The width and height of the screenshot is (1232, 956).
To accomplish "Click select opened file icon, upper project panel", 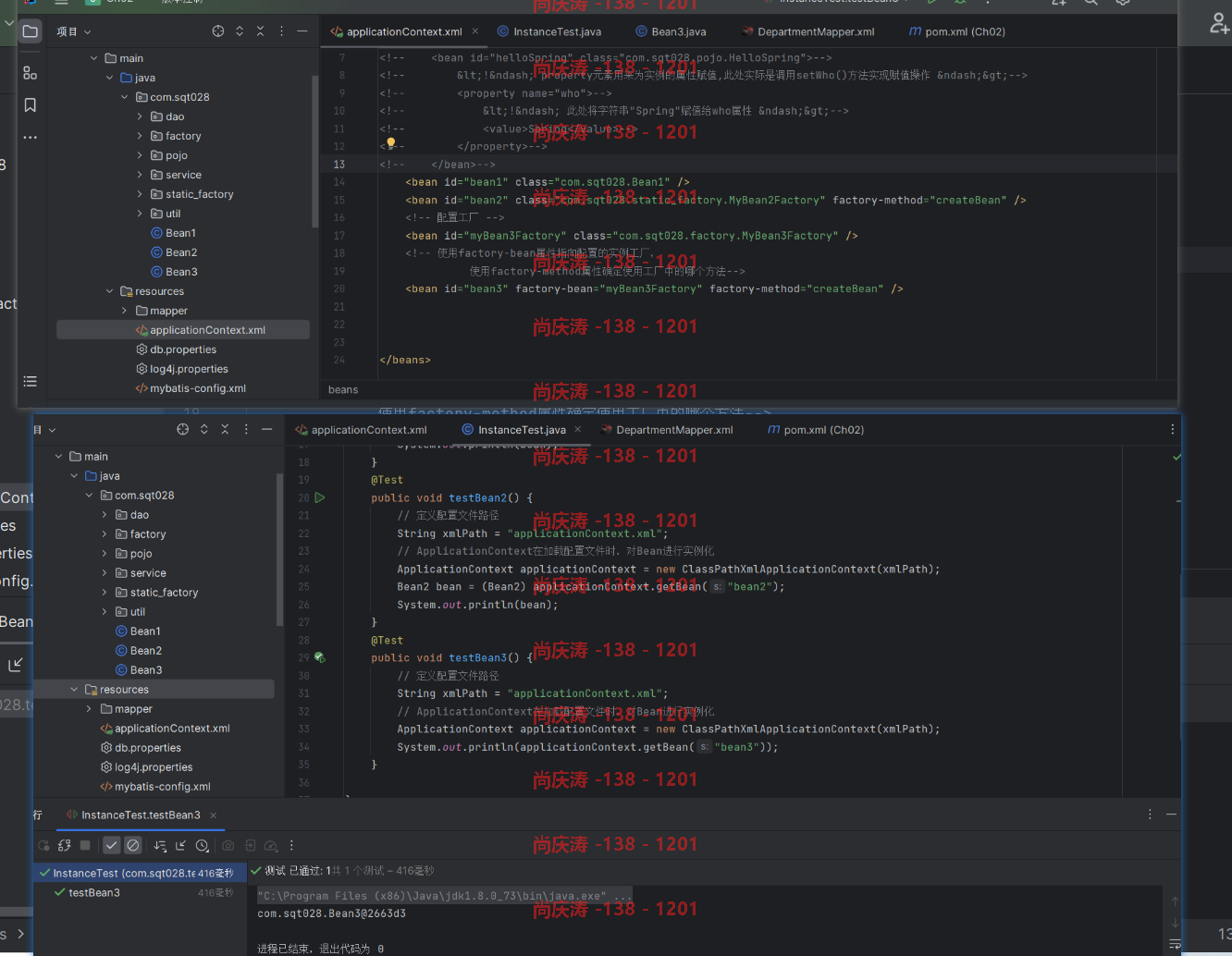I will pyautogui.click(x=218, y=31).
